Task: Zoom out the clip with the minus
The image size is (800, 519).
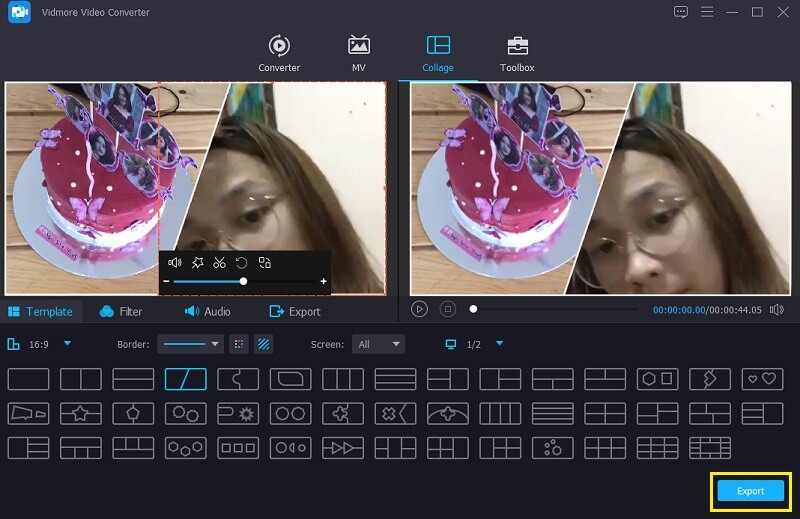Action: [166, 281]
